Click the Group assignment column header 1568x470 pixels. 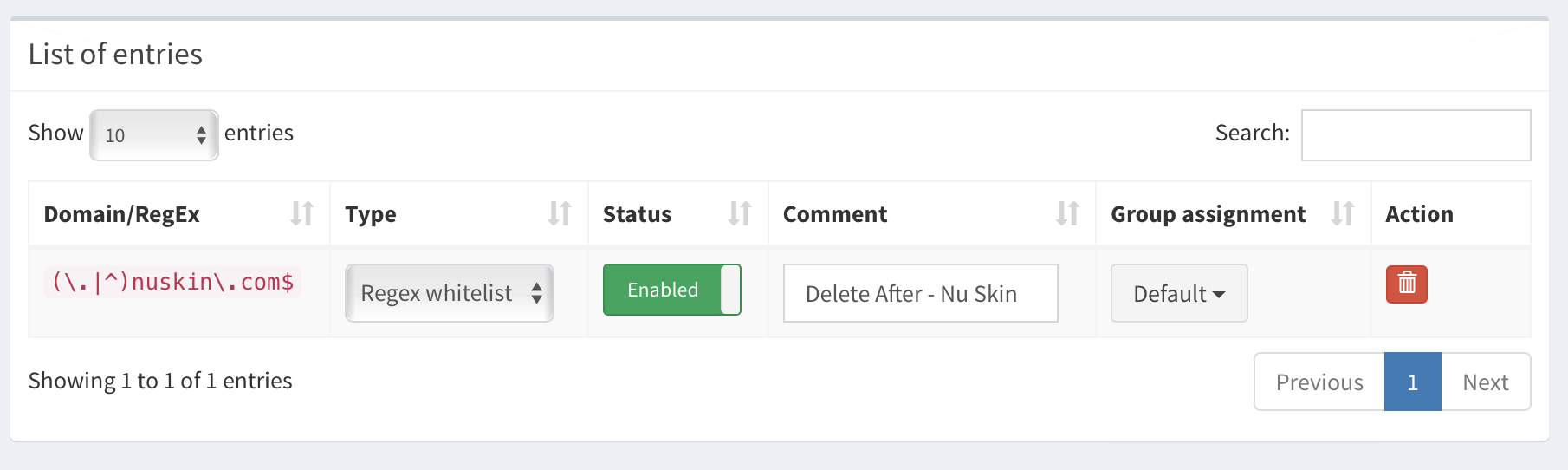click(1208, 214)
